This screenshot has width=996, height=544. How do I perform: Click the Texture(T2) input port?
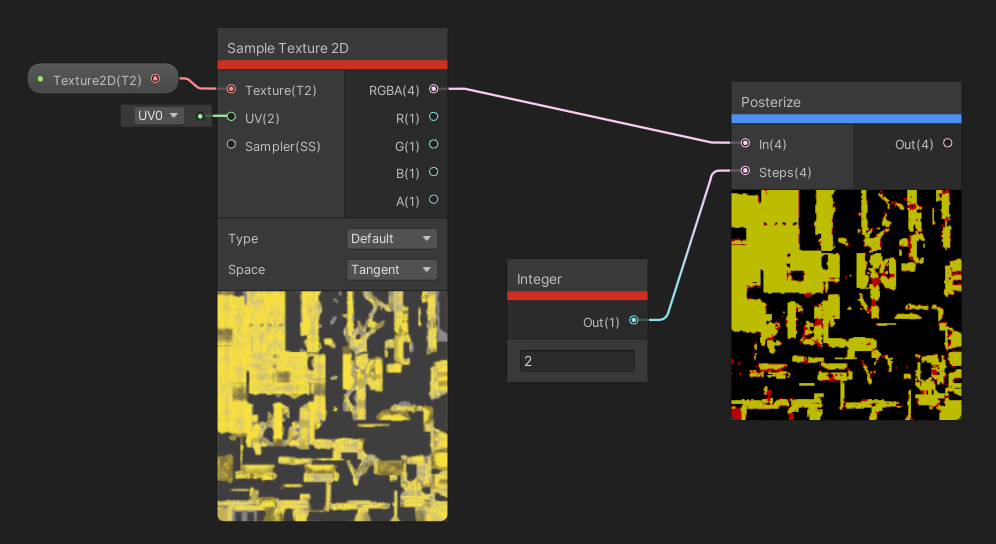click(232, 89)
